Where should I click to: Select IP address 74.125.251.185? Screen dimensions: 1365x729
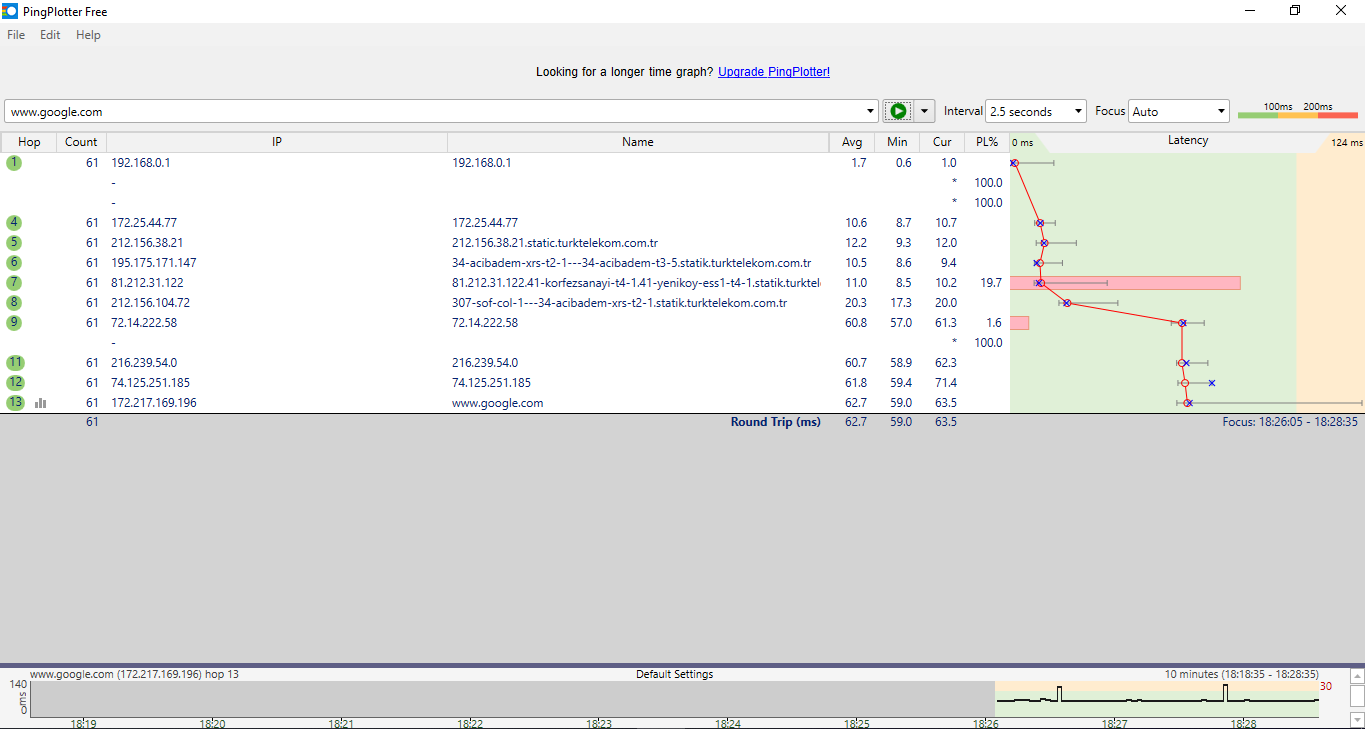tap(151, 382)
